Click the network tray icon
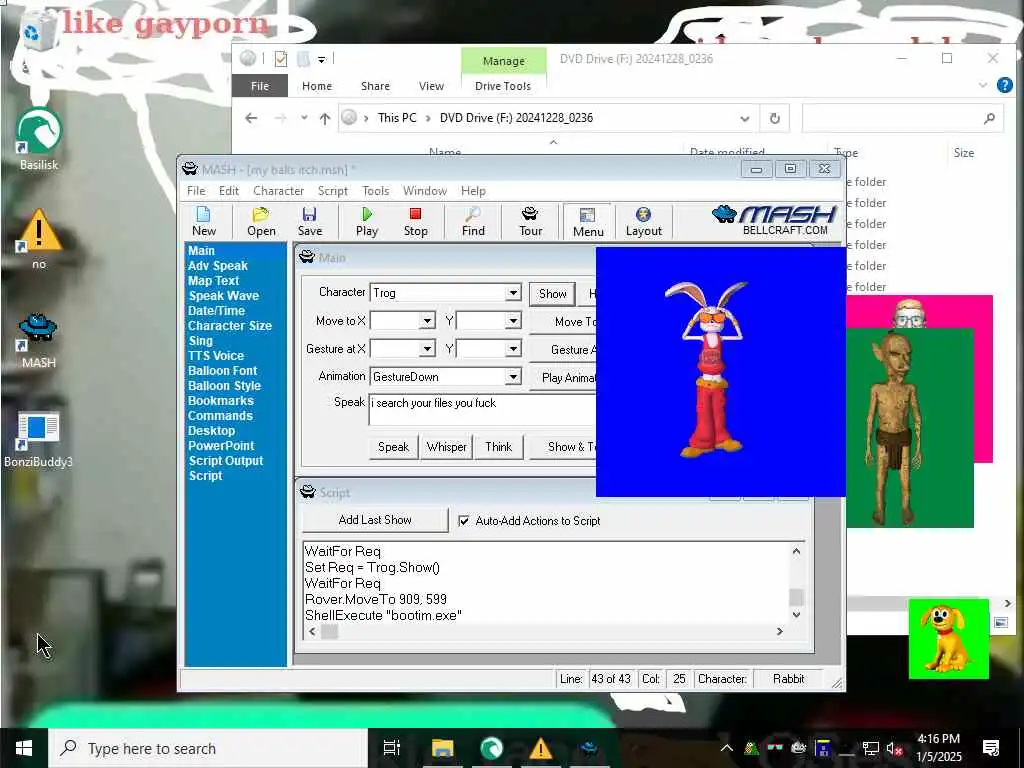 tap(870, 748)
